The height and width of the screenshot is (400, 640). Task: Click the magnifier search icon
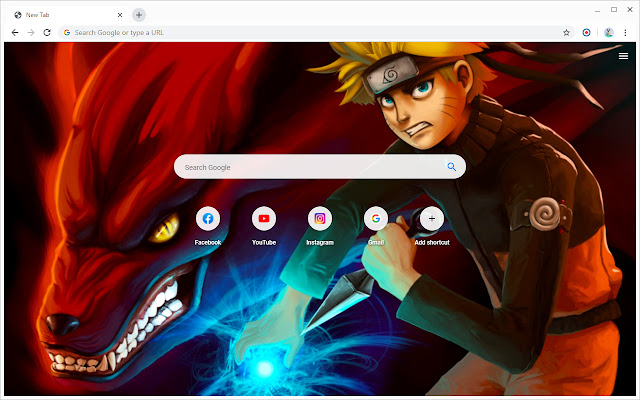pyautogui.click(x=451, y=167)
